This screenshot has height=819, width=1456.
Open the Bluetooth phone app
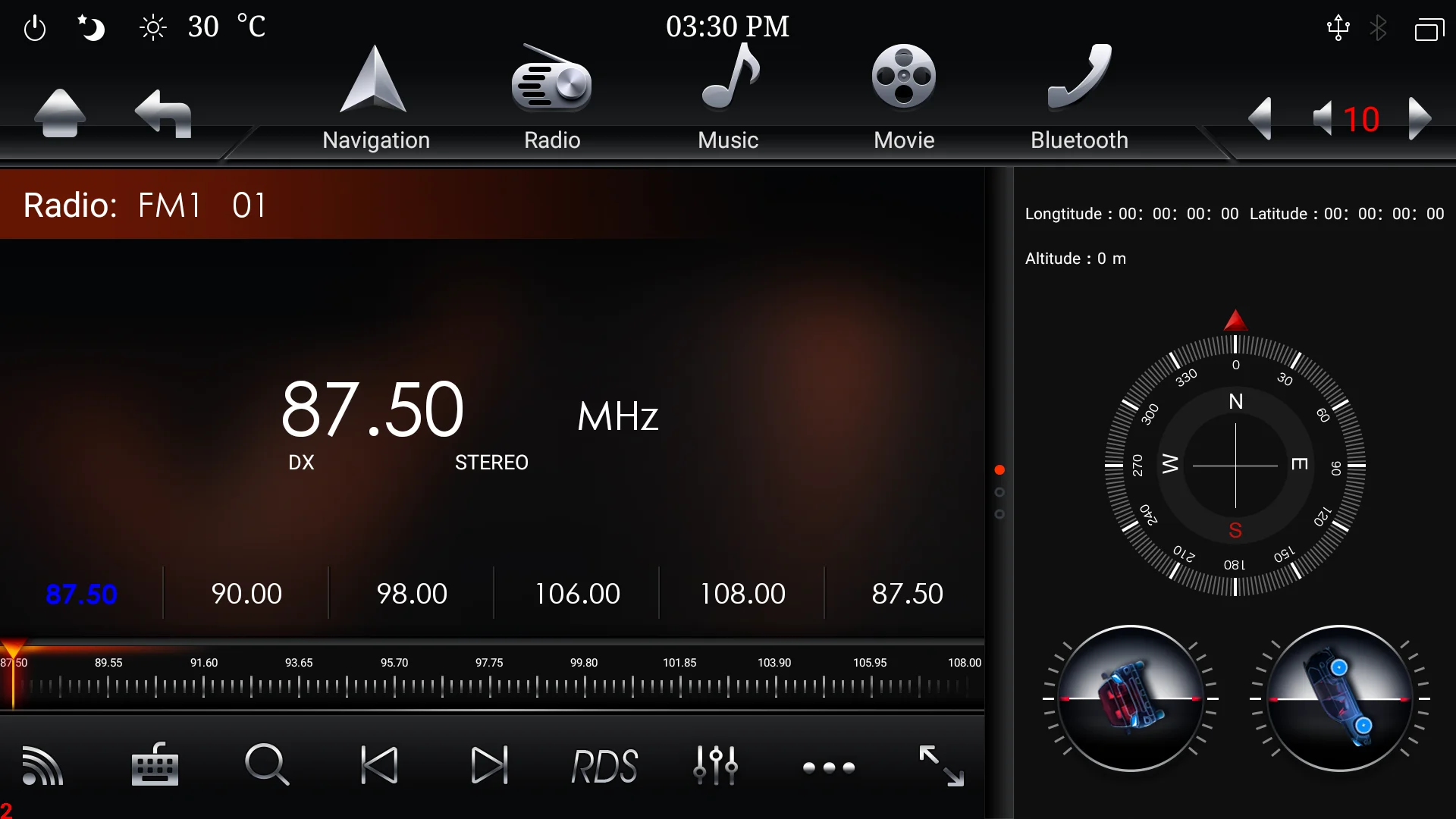point(1079,99)
